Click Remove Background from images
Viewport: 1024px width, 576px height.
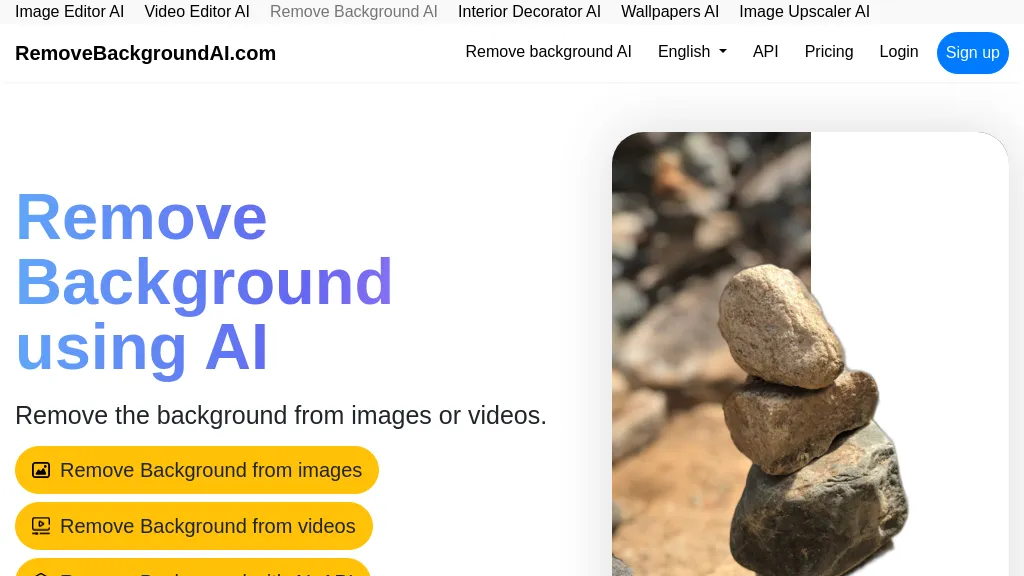[196, 470]
